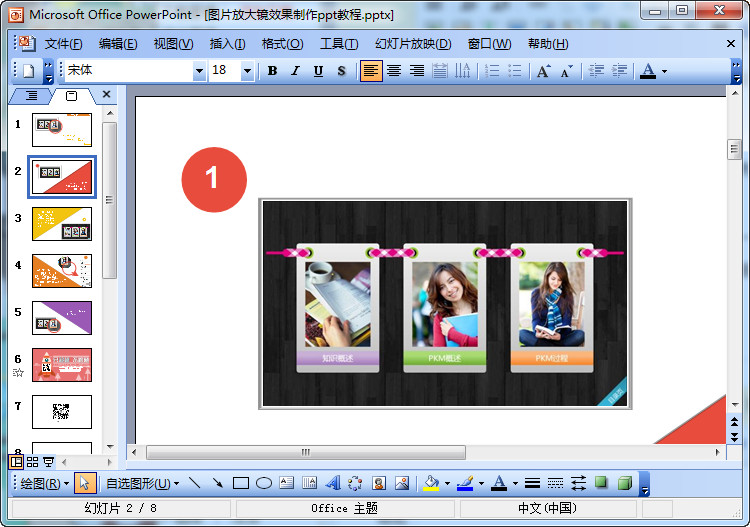Click the font size field showing 18
Viewport: 750px width, 527px height.
pyautogui.click(x=225, y=71)
